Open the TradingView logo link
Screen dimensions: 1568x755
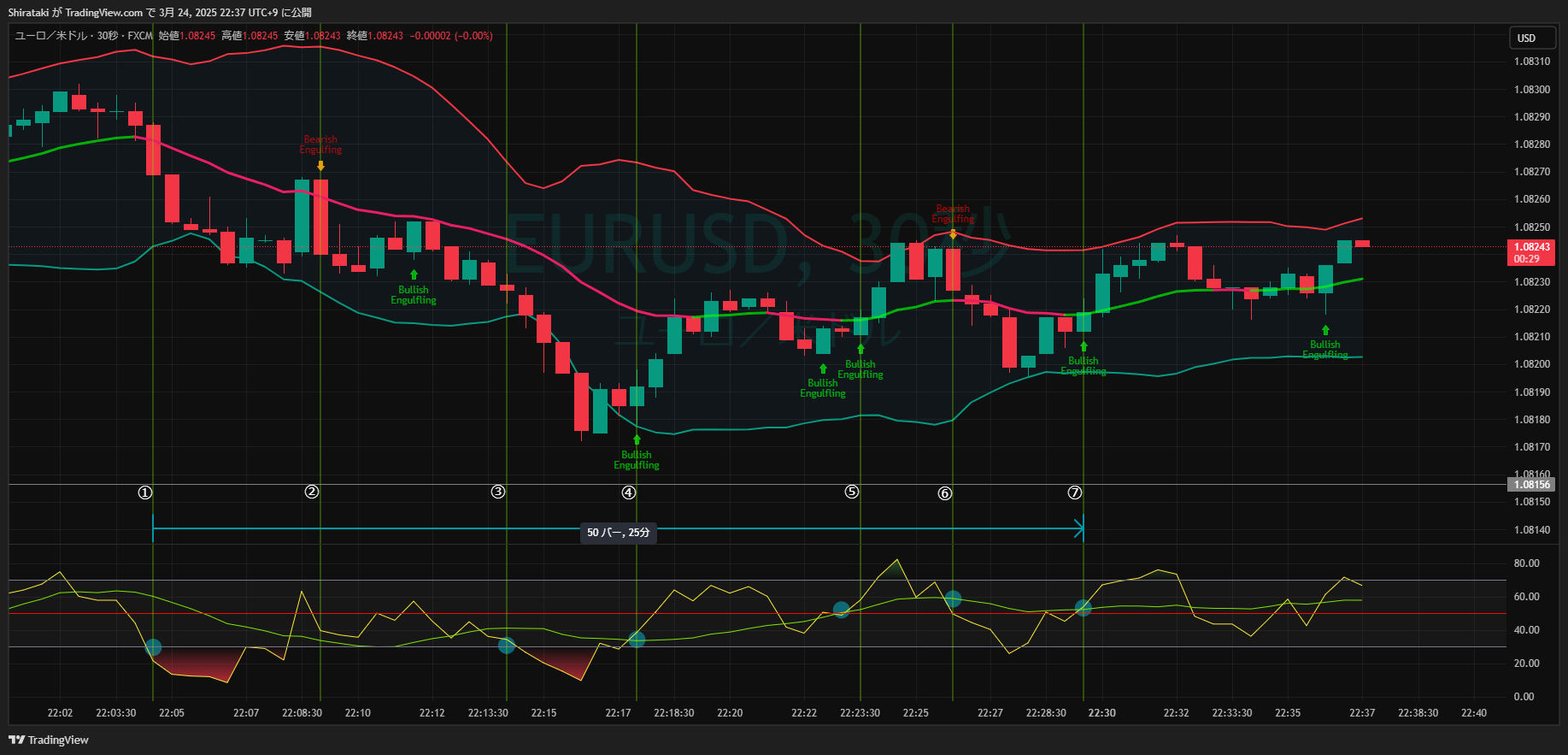[x=49, y=740]
